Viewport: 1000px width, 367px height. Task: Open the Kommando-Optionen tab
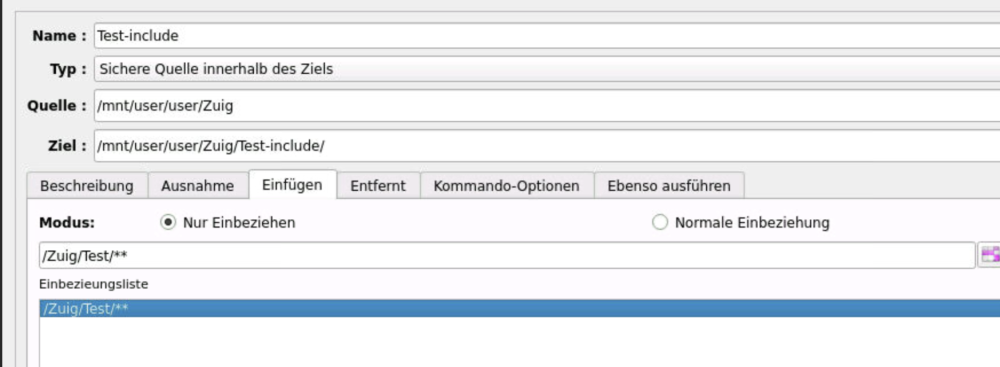506,186
